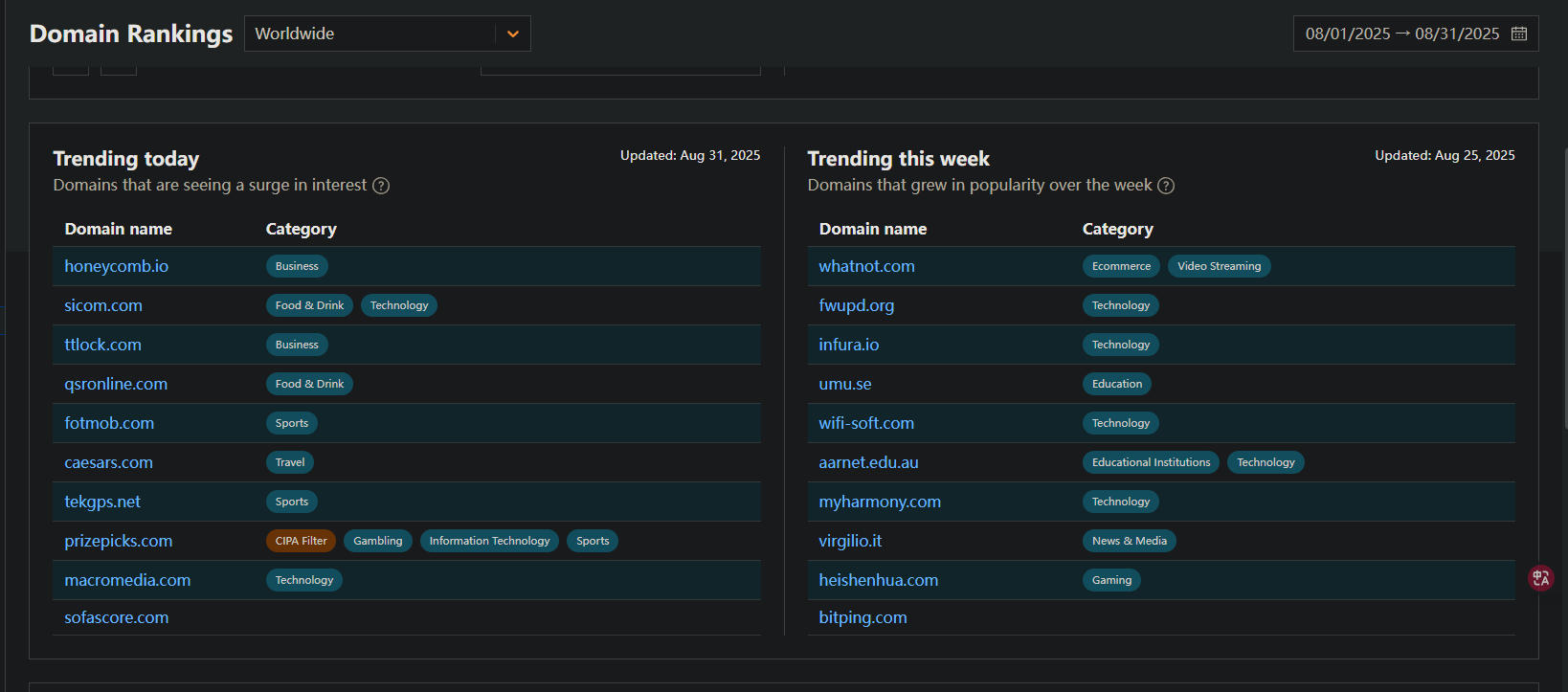Click the Gaming tag for heishenhua.com
This screenshot has height=692, width=1568.
(x=1111, y=580)
